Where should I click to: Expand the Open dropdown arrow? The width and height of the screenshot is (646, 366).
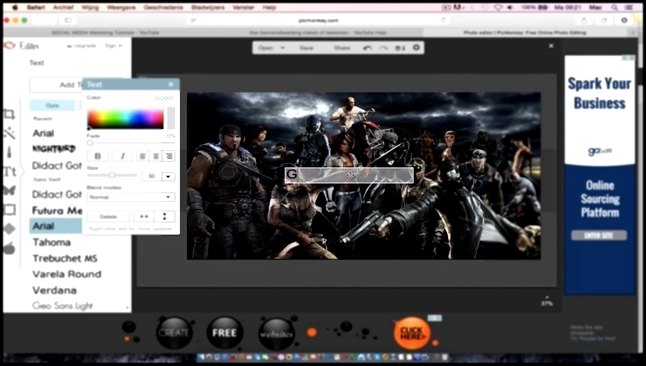click(x=283, y=48)
